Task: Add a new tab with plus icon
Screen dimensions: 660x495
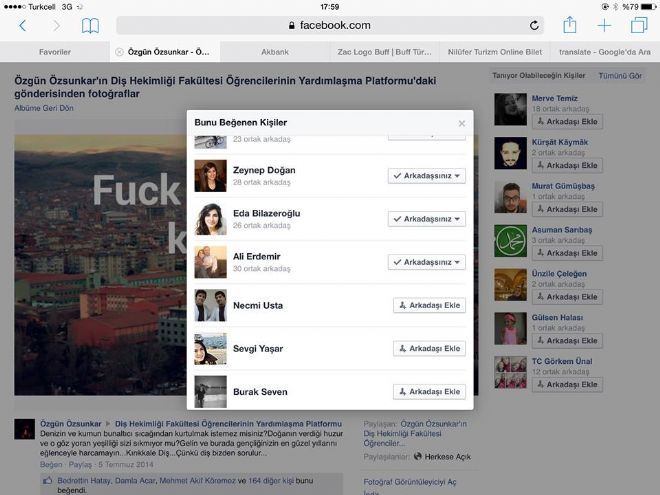Action: tap(604, 26)
